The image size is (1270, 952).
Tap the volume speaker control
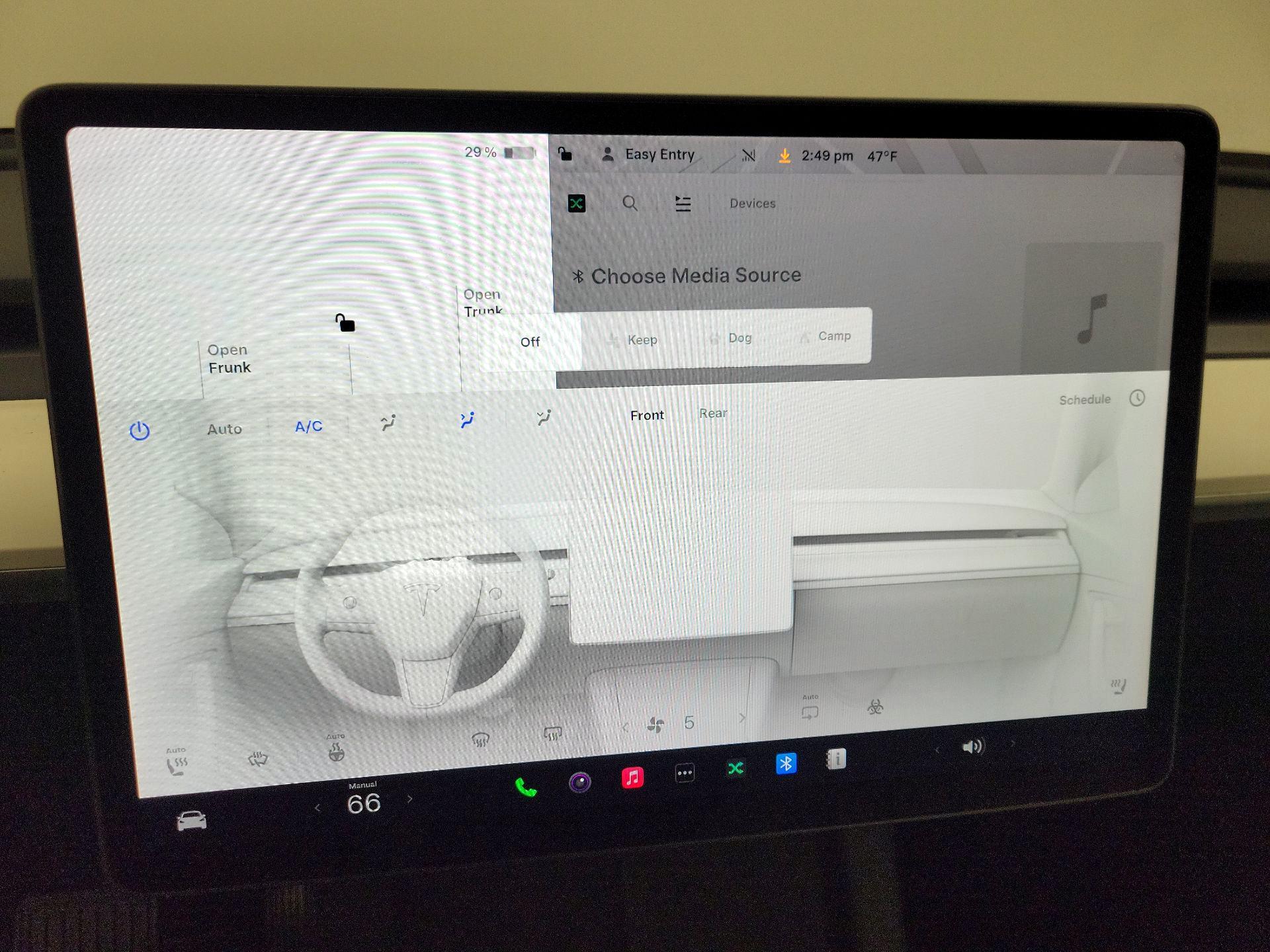click(x=972, y=747)
